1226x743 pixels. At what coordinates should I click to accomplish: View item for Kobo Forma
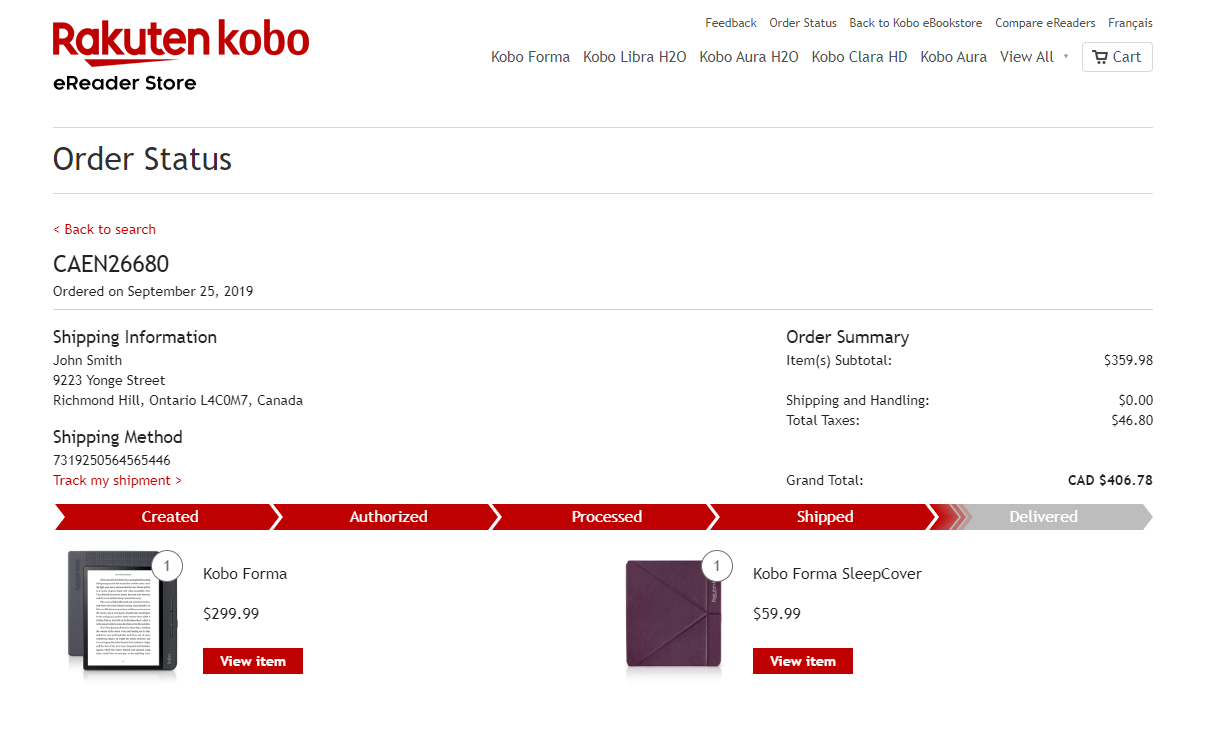tap(252, 661)
